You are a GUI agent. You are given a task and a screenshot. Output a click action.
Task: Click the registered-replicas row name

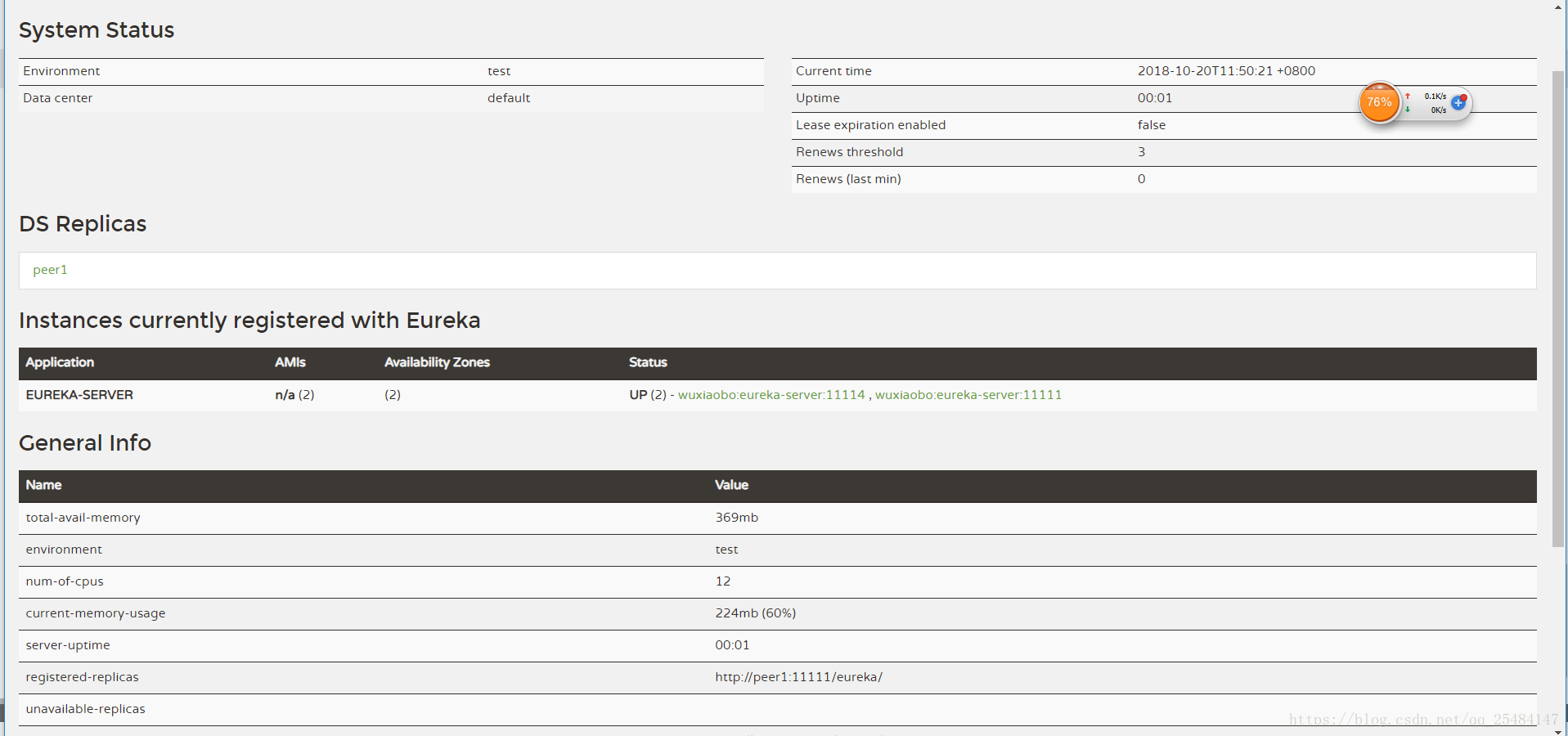click(x=82, y=677)
